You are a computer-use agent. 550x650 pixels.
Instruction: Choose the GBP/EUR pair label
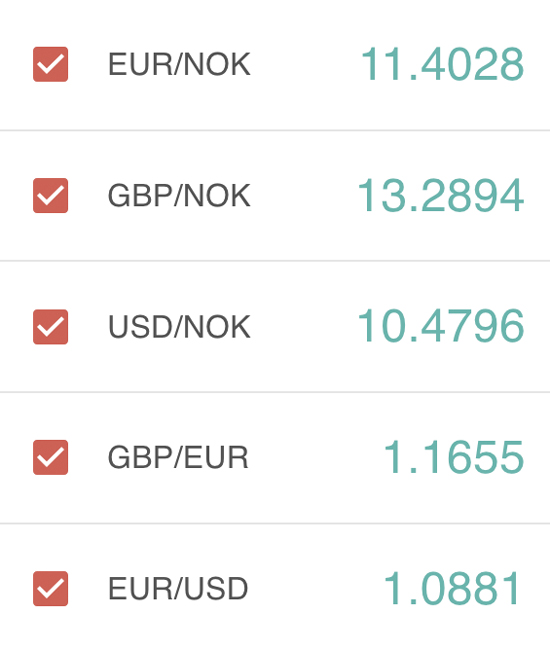pyautogui.click(x=178, y=458)
